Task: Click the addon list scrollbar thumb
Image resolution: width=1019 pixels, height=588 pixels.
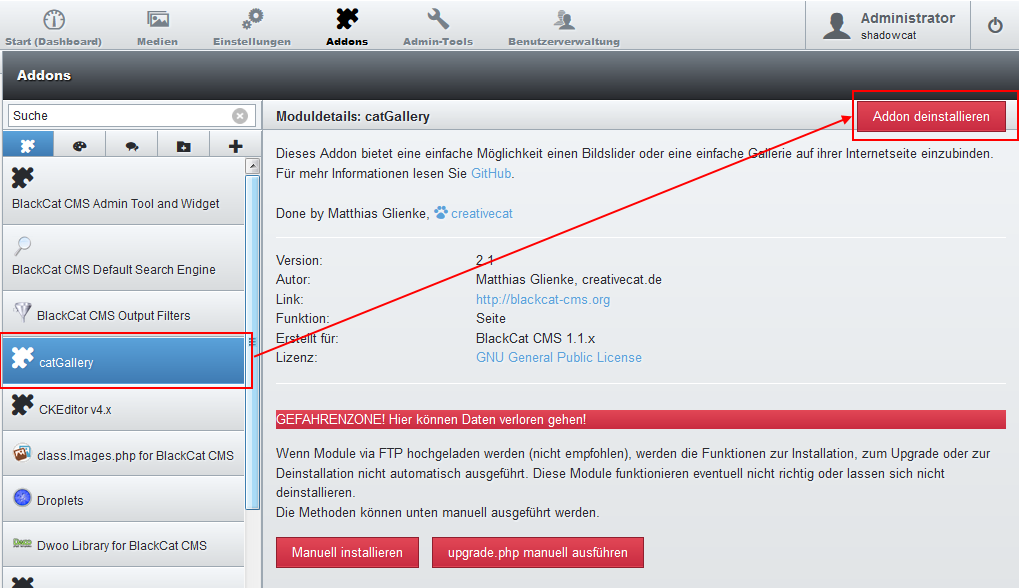Action: pos(252,342)
